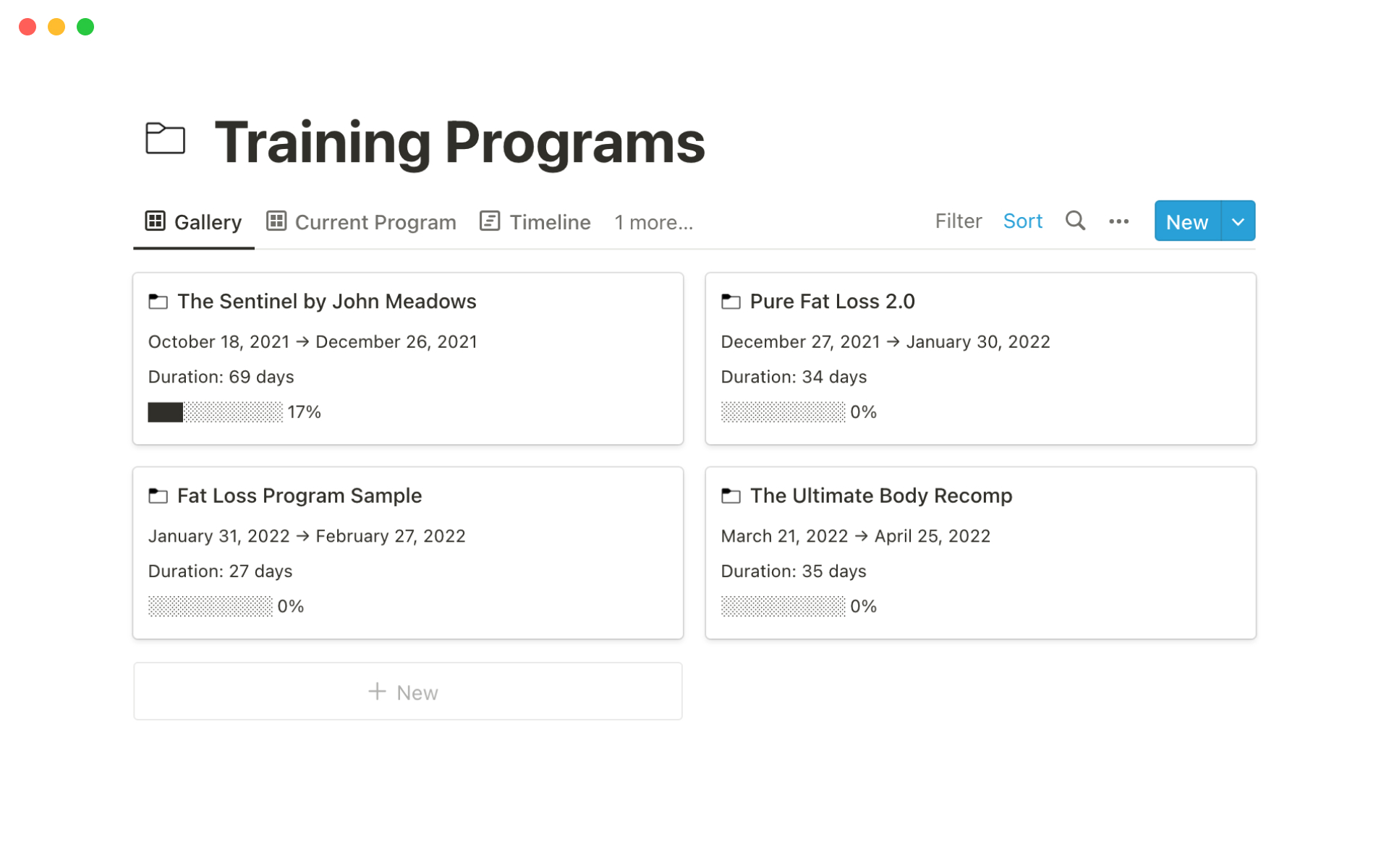Open the Fat Loss Program Sample card
The width and height of the screenshot is (1389, 868).
click(300, 495)
